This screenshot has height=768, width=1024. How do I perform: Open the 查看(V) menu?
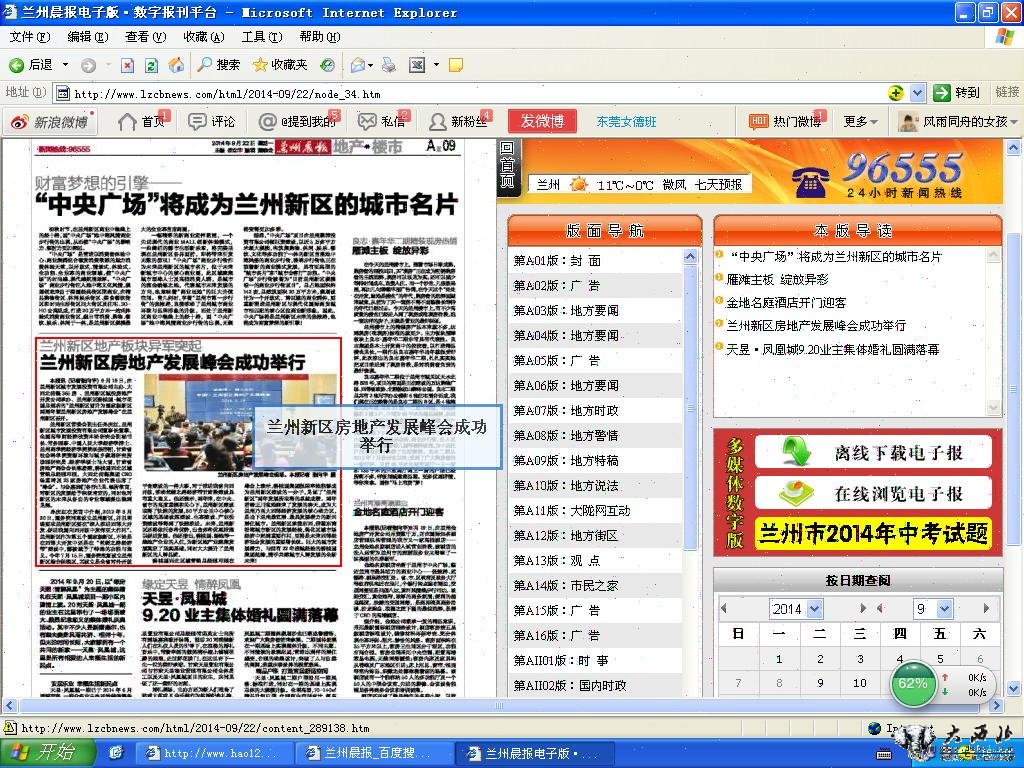145,37
